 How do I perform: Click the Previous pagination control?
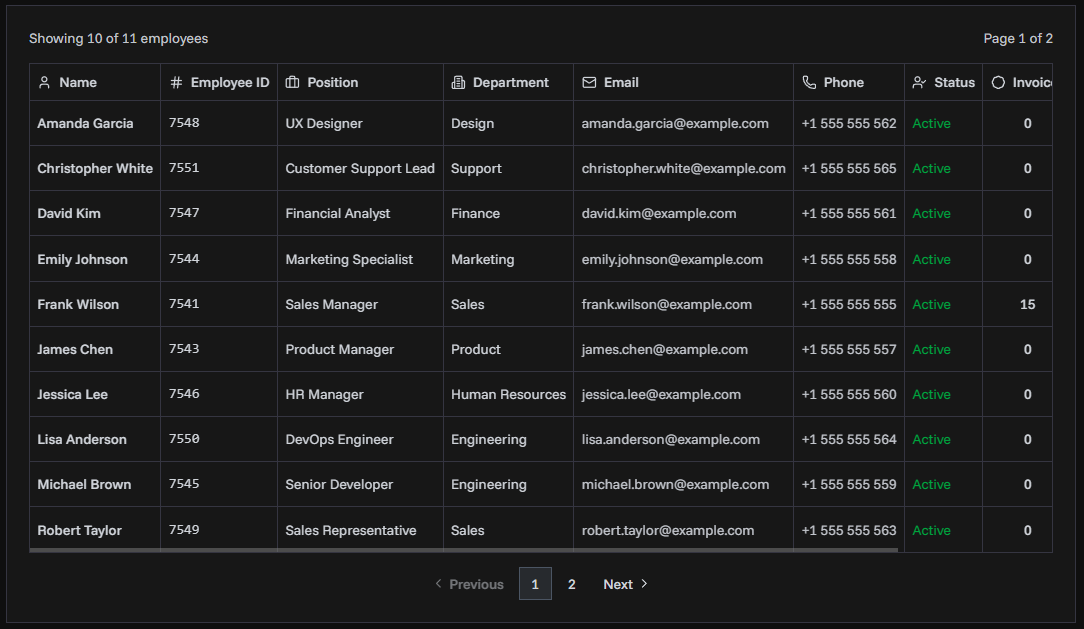[468, 583]
